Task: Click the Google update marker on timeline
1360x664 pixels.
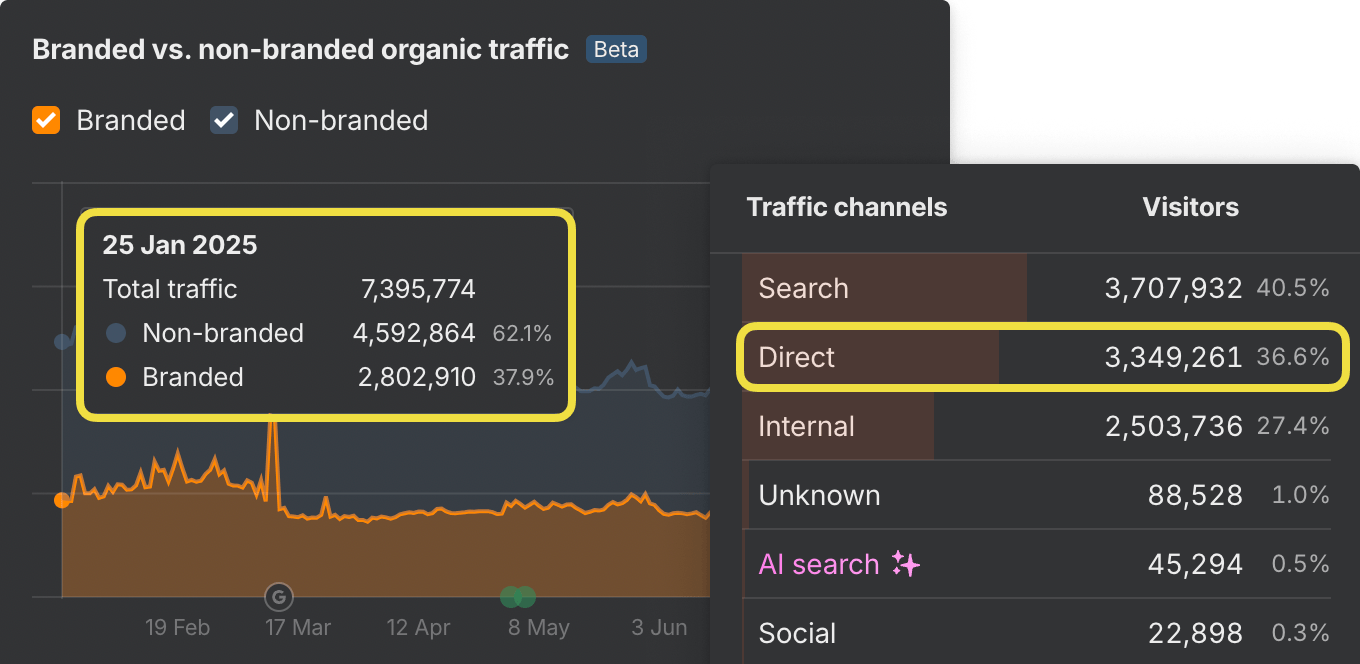Action: [x=278, y=598]
